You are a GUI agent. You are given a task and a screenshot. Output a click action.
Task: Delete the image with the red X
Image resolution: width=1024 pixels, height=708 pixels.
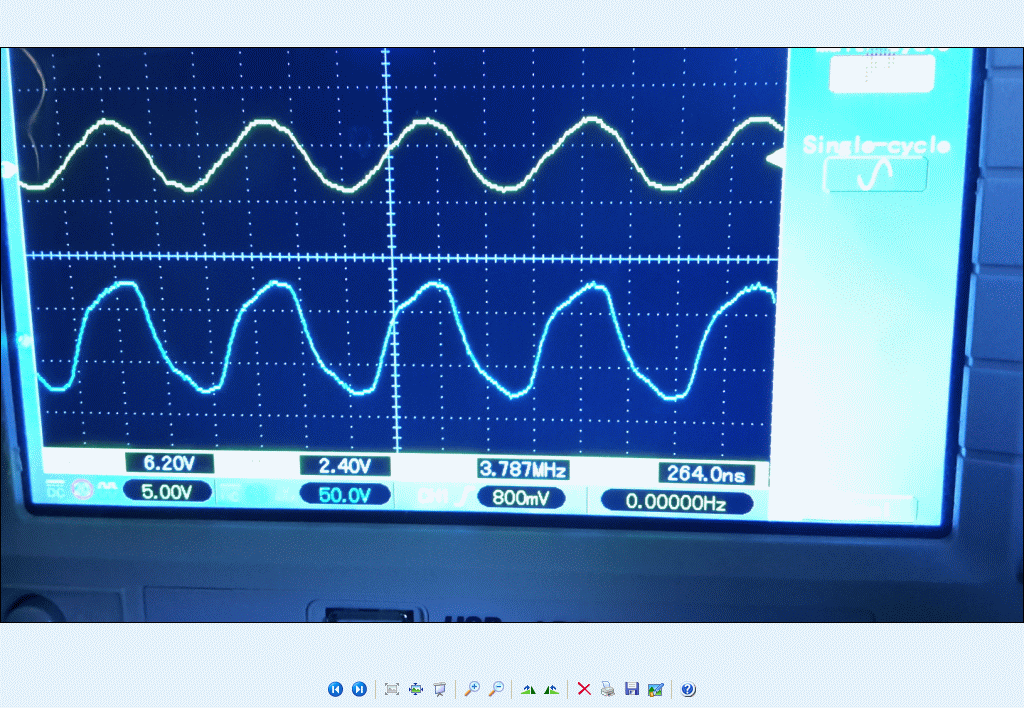point(584,689)
